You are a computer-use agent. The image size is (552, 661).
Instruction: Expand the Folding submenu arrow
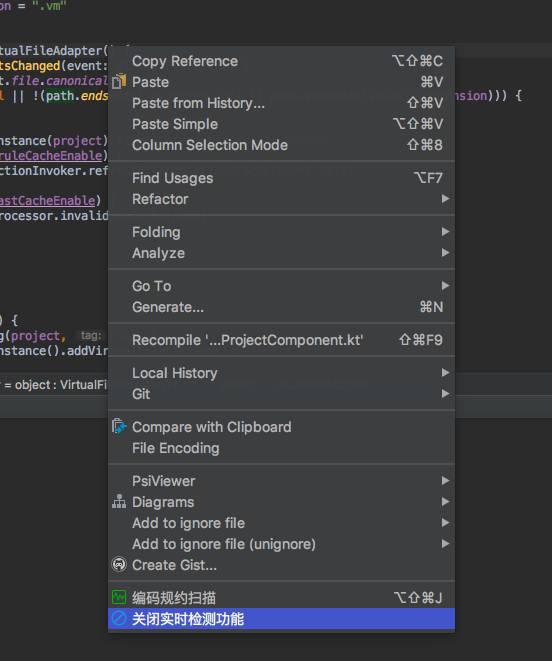pyautogui.click(x=445, y=231)
